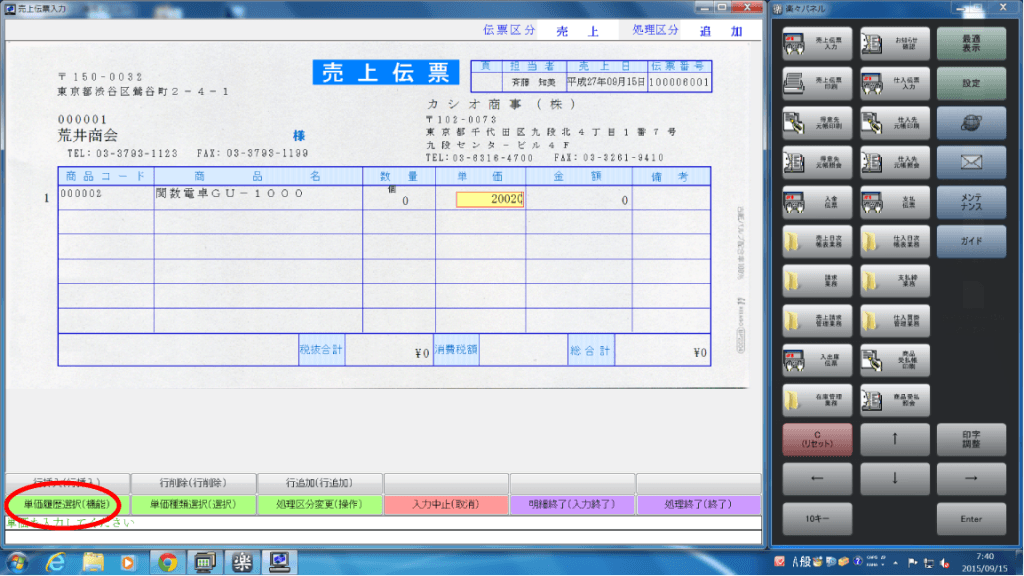
Task: Open 設定 in the 楽々パネル
Action: [971, 83]
